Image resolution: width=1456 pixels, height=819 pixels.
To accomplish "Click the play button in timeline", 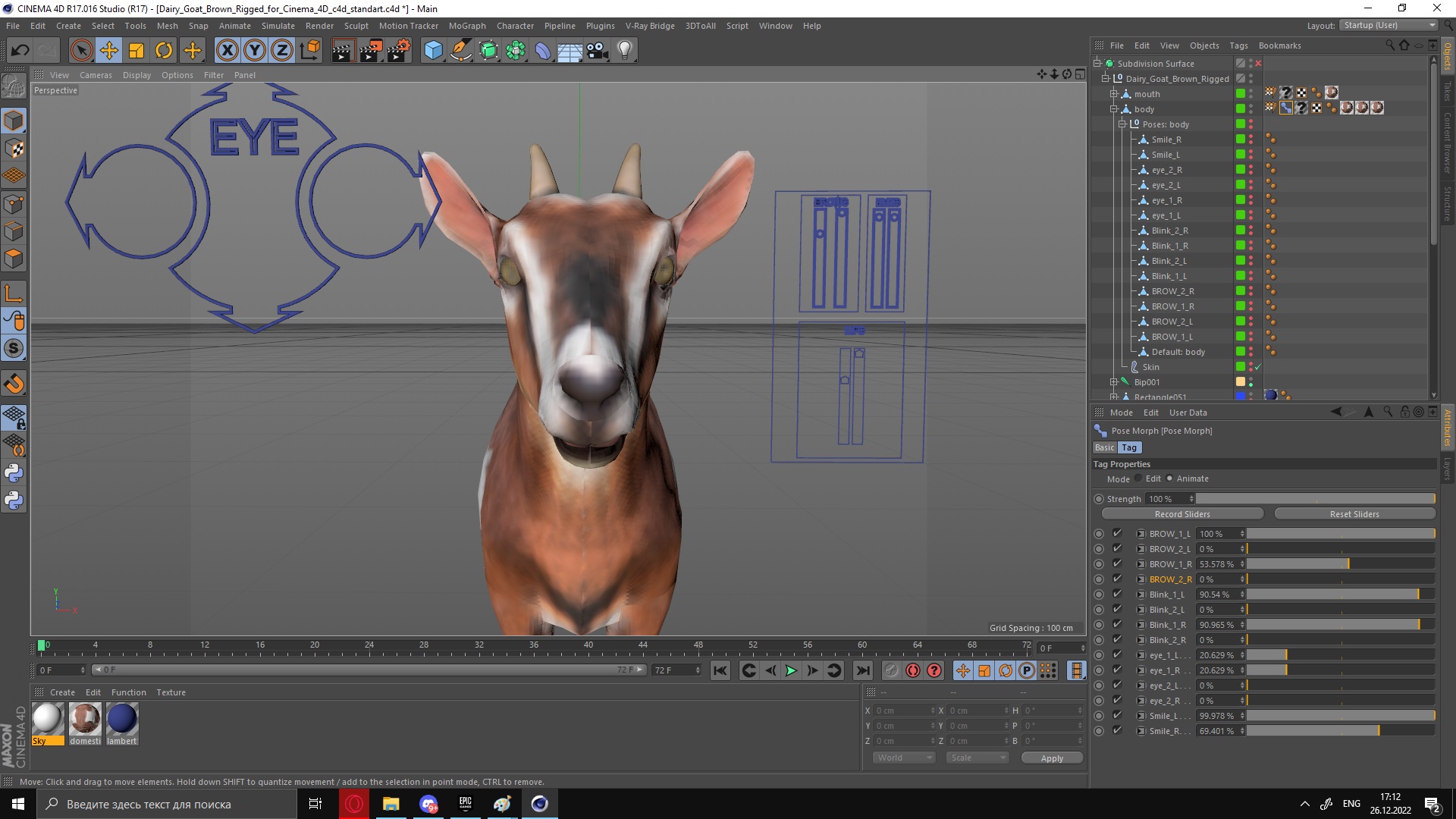I will point(791,670).
